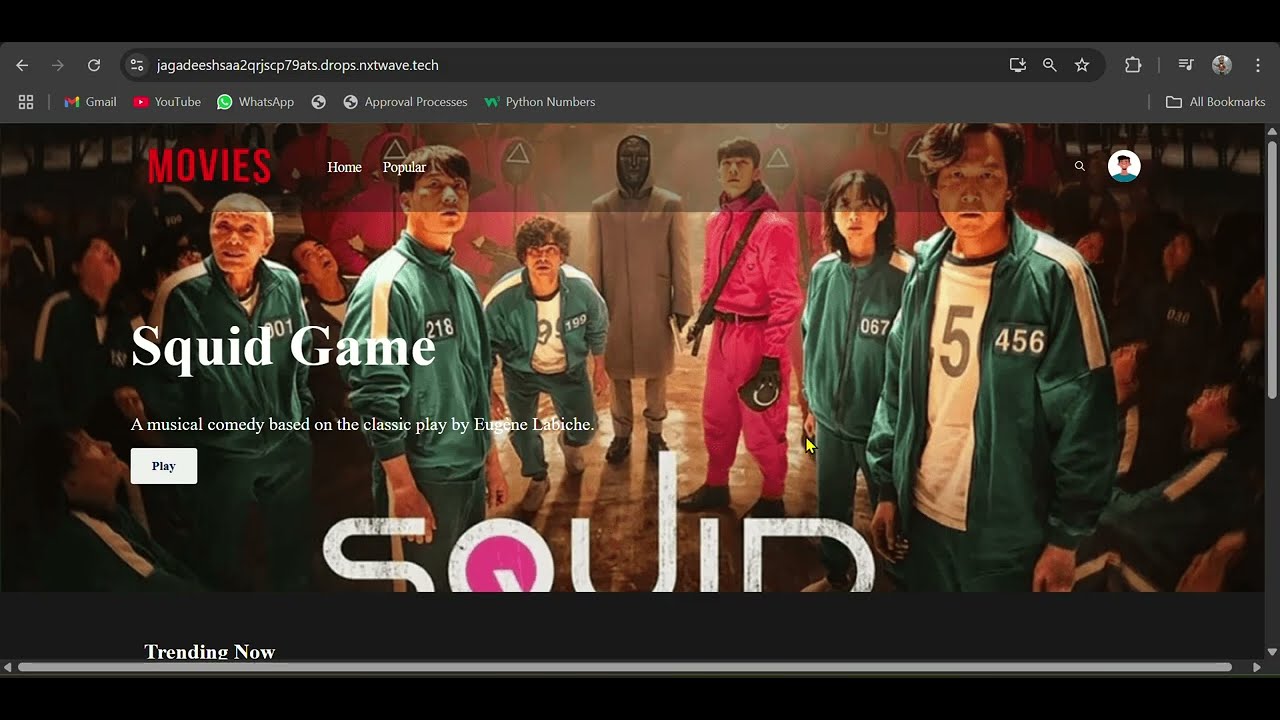Viewport: 1280px width, 720px height.
Task: Click horizontal scrollbar right arrow
Action: pyautogui.click(x=1257, y=667)
